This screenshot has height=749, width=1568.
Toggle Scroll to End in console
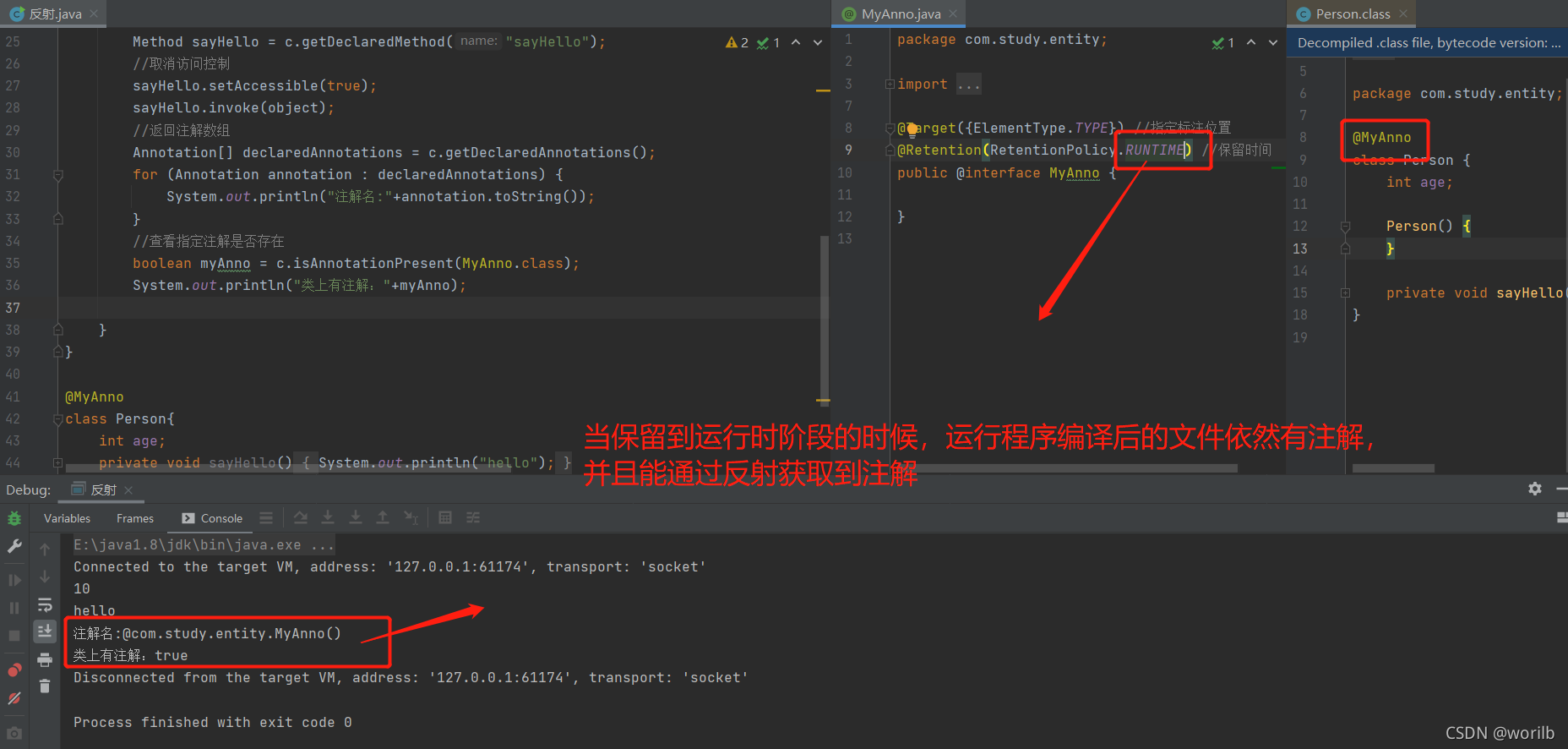[45, 631]
